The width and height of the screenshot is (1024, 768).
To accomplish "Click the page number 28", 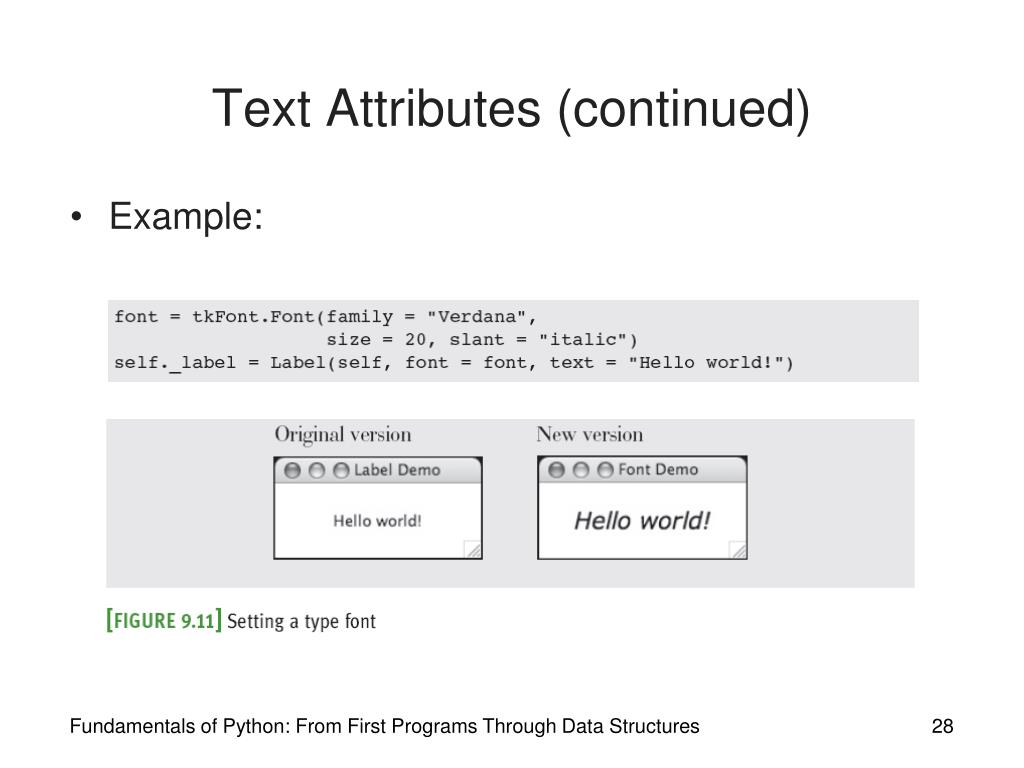I will (x=942, y=726).
